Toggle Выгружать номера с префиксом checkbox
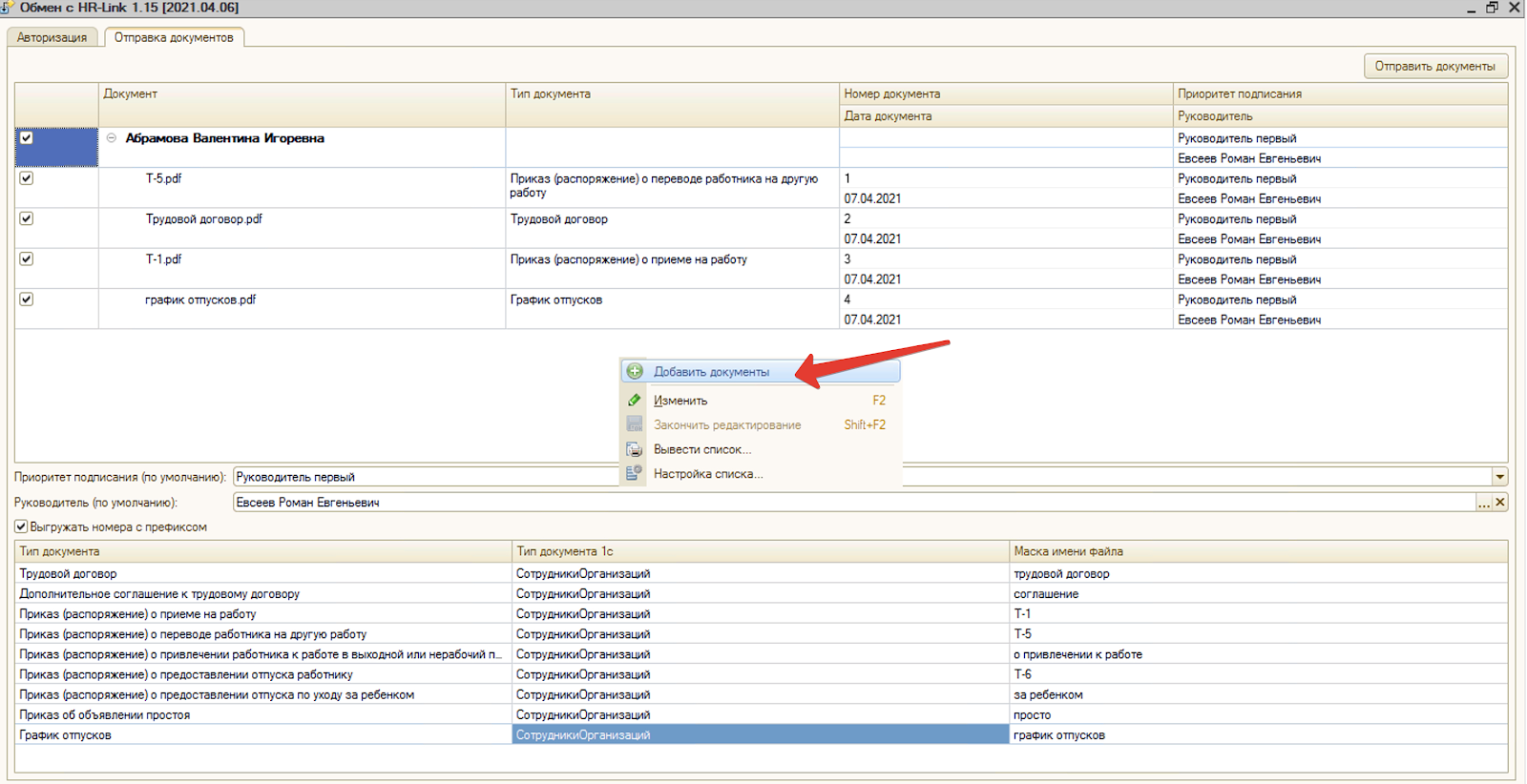This screenshot has width=1527, height=784. click(x=21, y=526)
